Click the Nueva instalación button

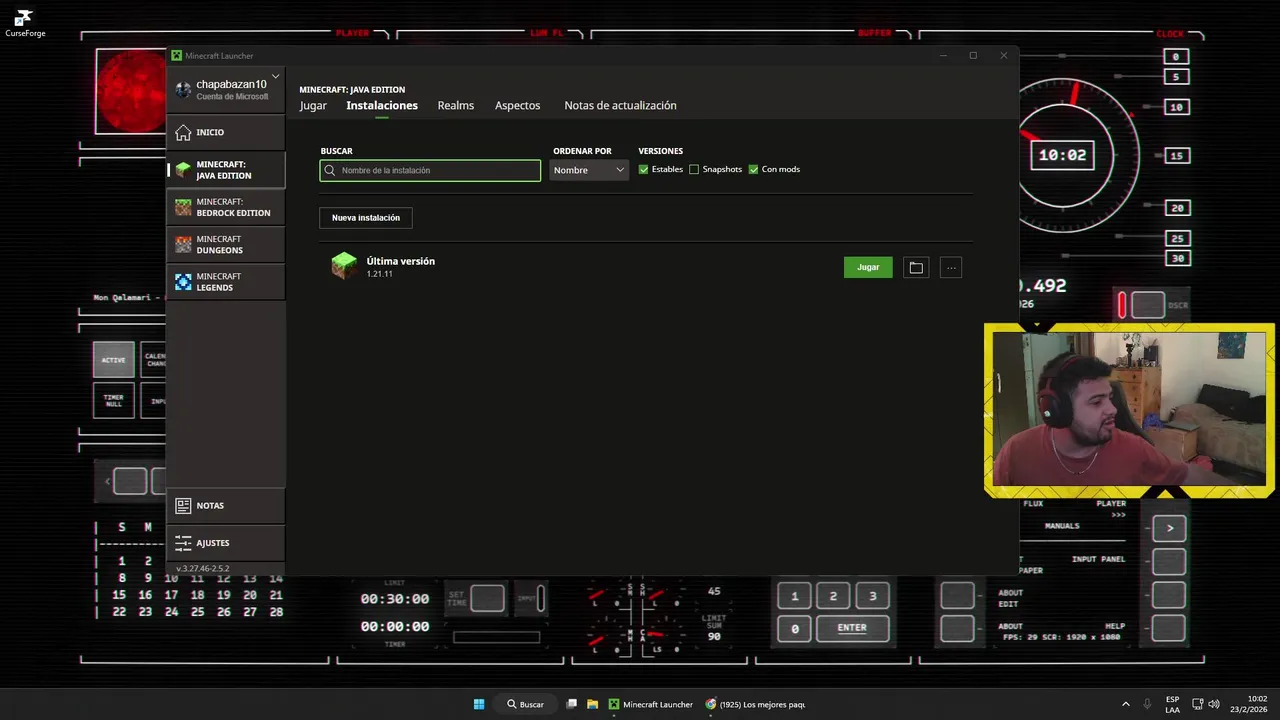pyautogui.click(x=366, y=217)
